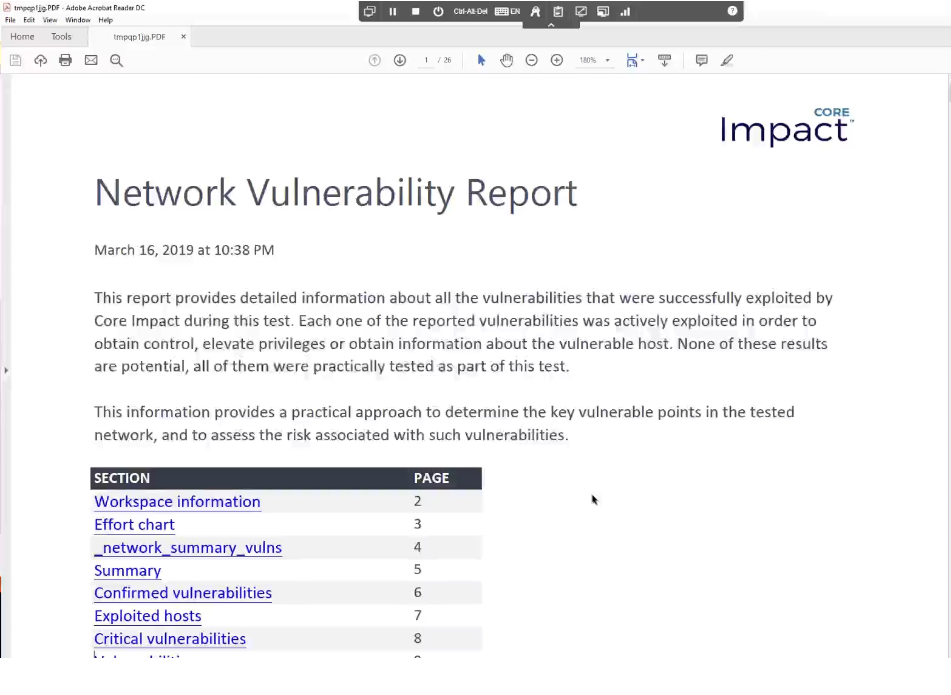Viewport: 951px width, 695px height.
Task: Activate the Selection arrow tool
Action: tap(481, 60)
